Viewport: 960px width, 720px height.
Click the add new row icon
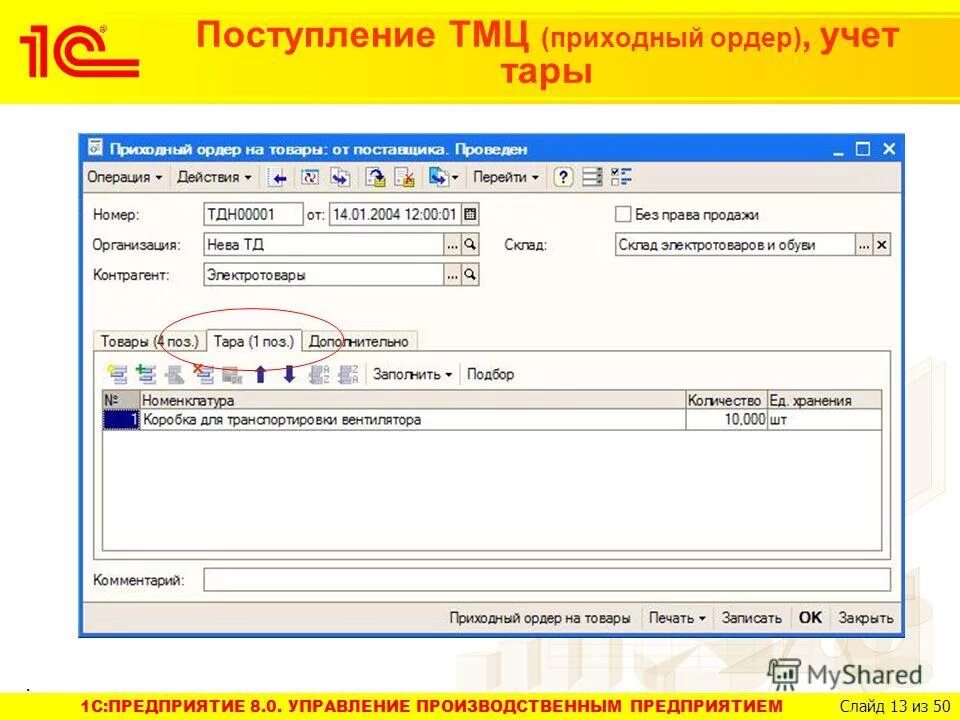click(x=117, y=375)
